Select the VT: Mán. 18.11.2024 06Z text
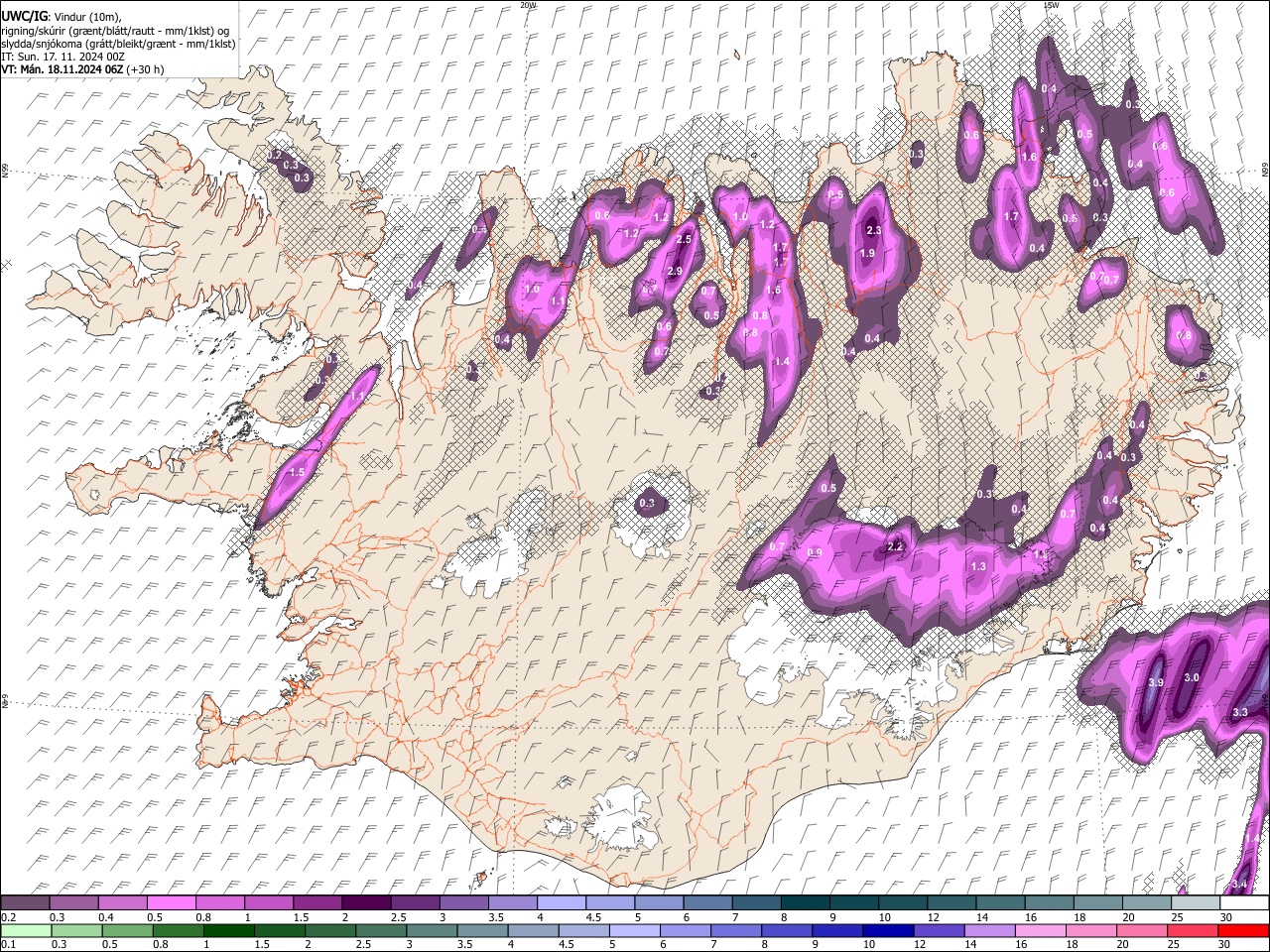This screenshot has width=1270, height=952. click(62, 69)
